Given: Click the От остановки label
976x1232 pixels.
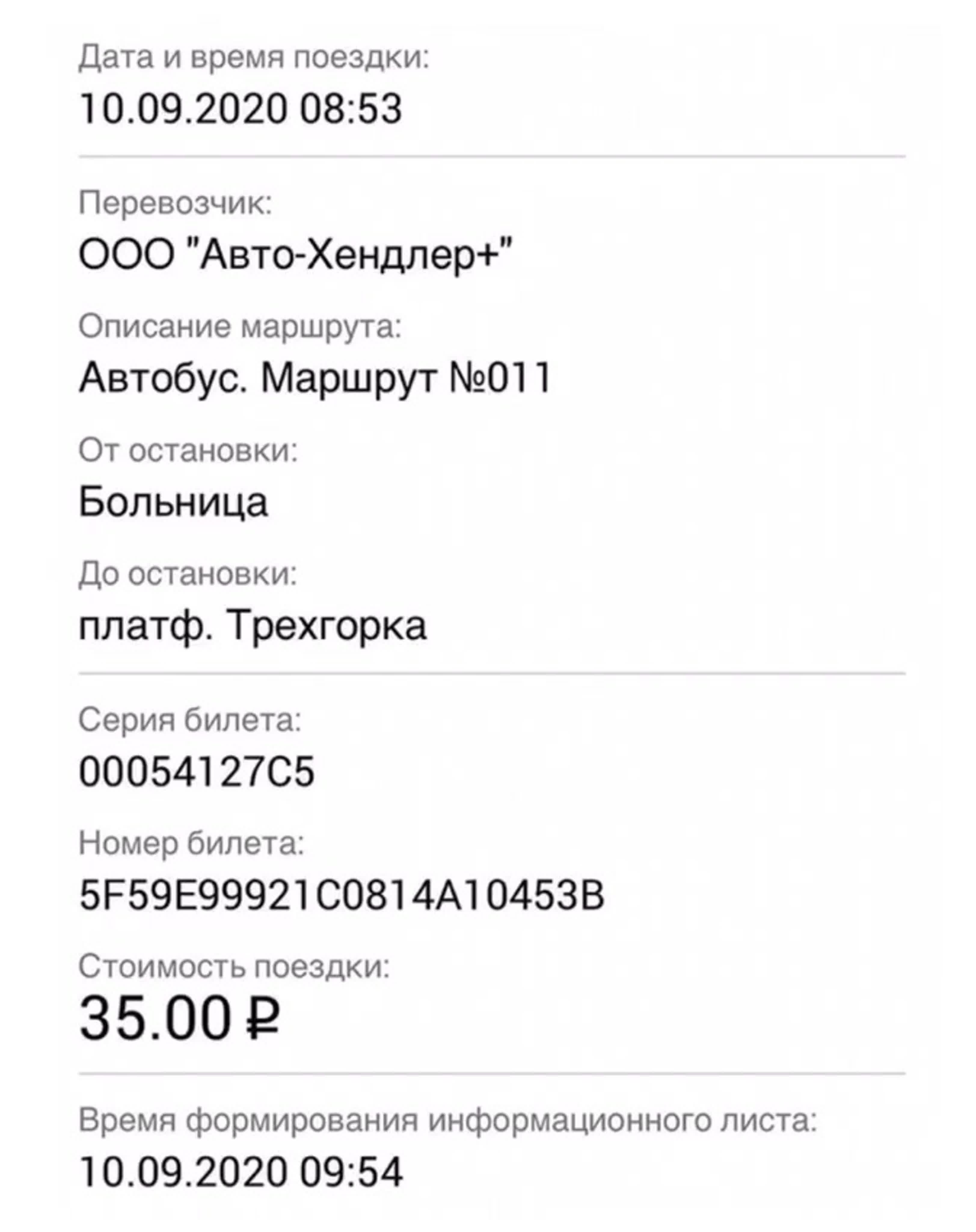Looking at the screenshot, I should click(x=188, y=450).
